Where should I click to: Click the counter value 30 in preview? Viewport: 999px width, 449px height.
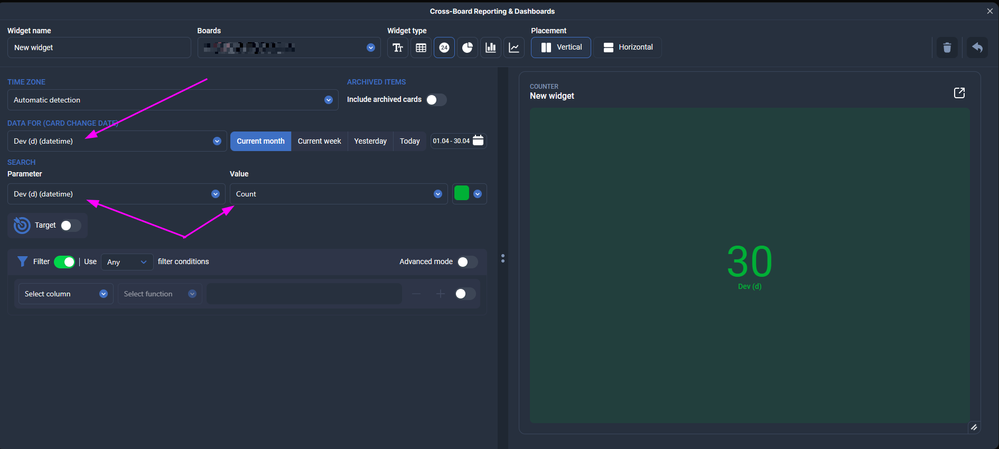pos(750,261)
